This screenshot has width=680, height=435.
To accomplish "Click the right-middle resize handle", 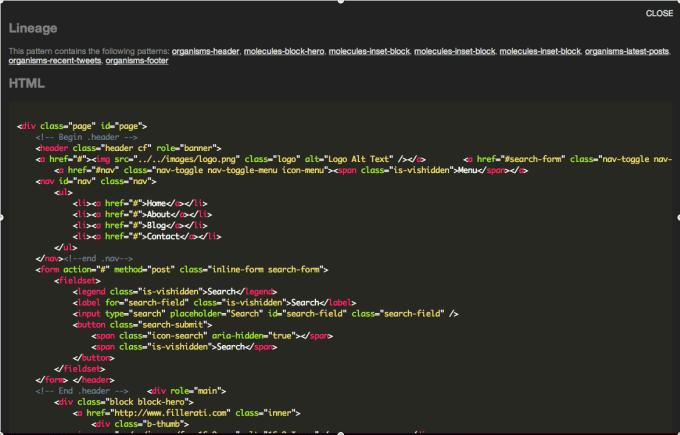I will (x=678, y=217).
